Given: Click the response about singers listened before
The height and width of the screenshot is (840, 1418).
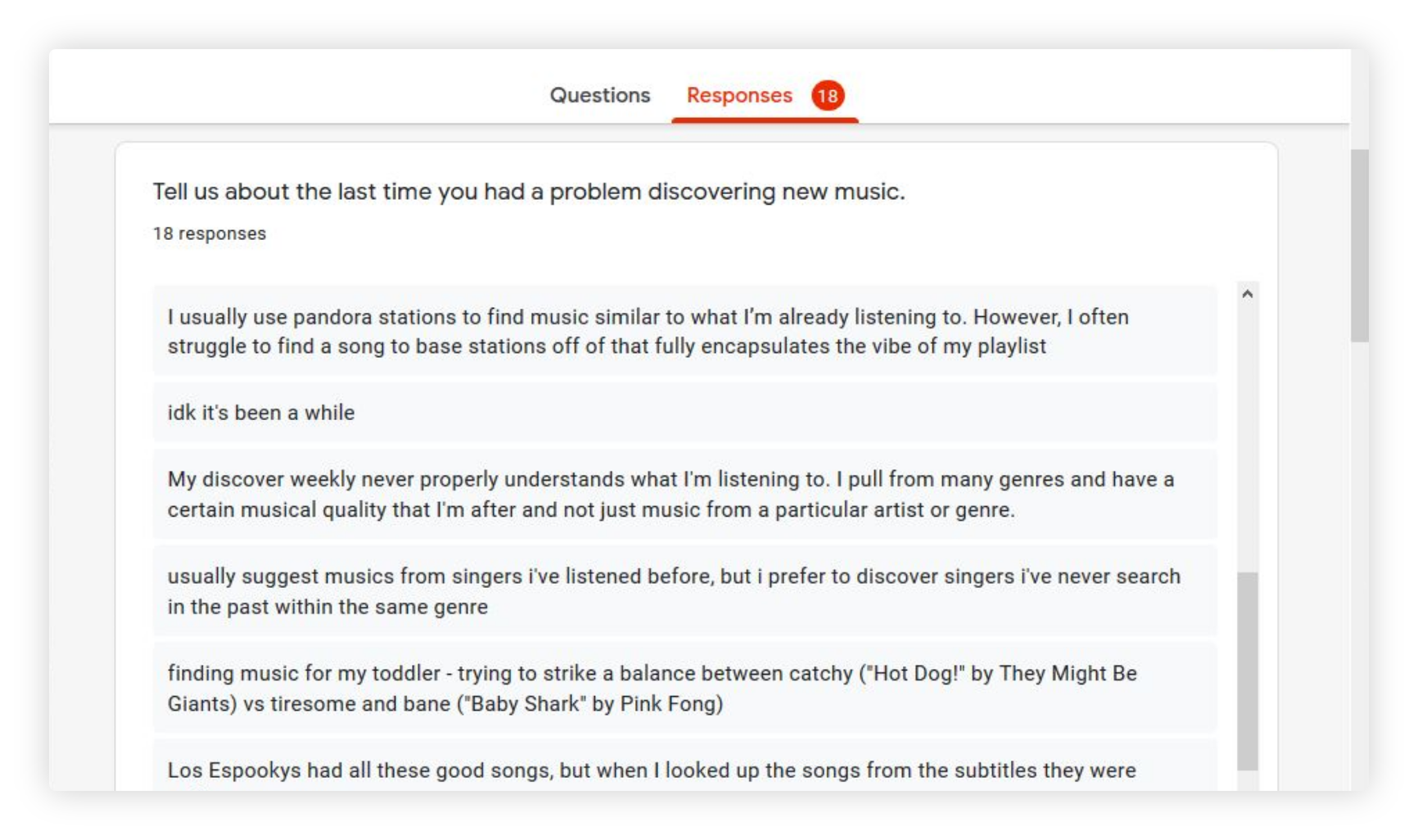Looking at the screenshot, I should [684, 591].
